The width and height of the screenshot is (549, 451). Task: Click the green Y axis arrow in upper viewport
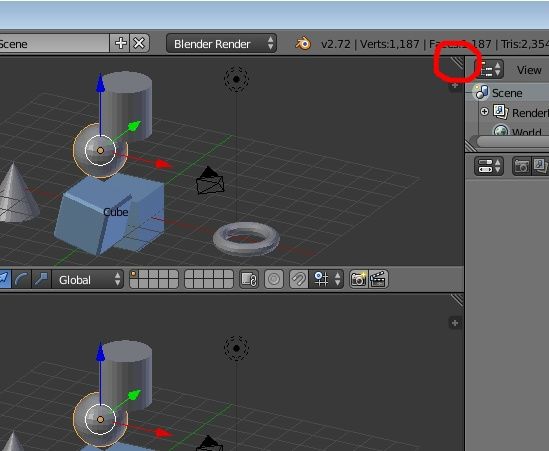(x=134, y=126)
